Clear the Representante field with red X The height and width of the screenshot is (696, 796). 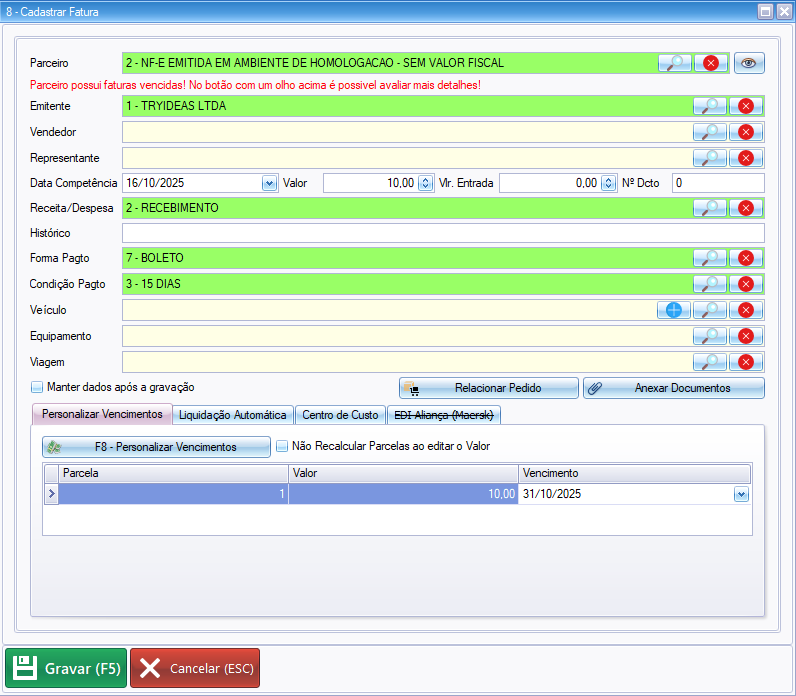746,158
